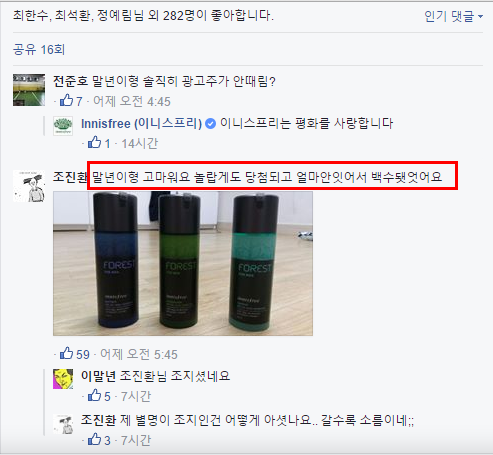Open 최한수's profile from the likes line

tap(31, 15)
